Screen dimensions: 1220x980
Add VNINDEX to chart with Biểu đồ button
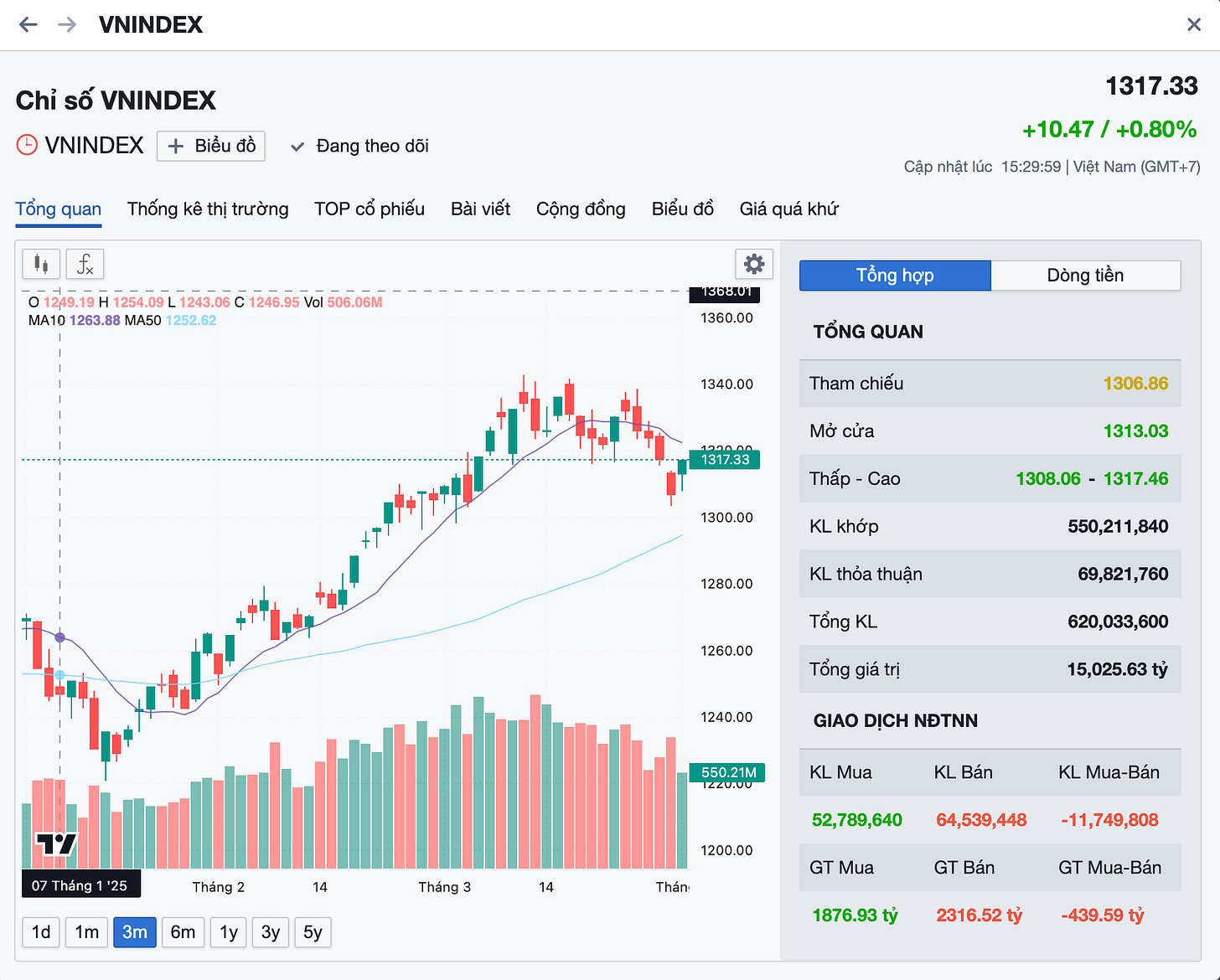pos(211,146)
